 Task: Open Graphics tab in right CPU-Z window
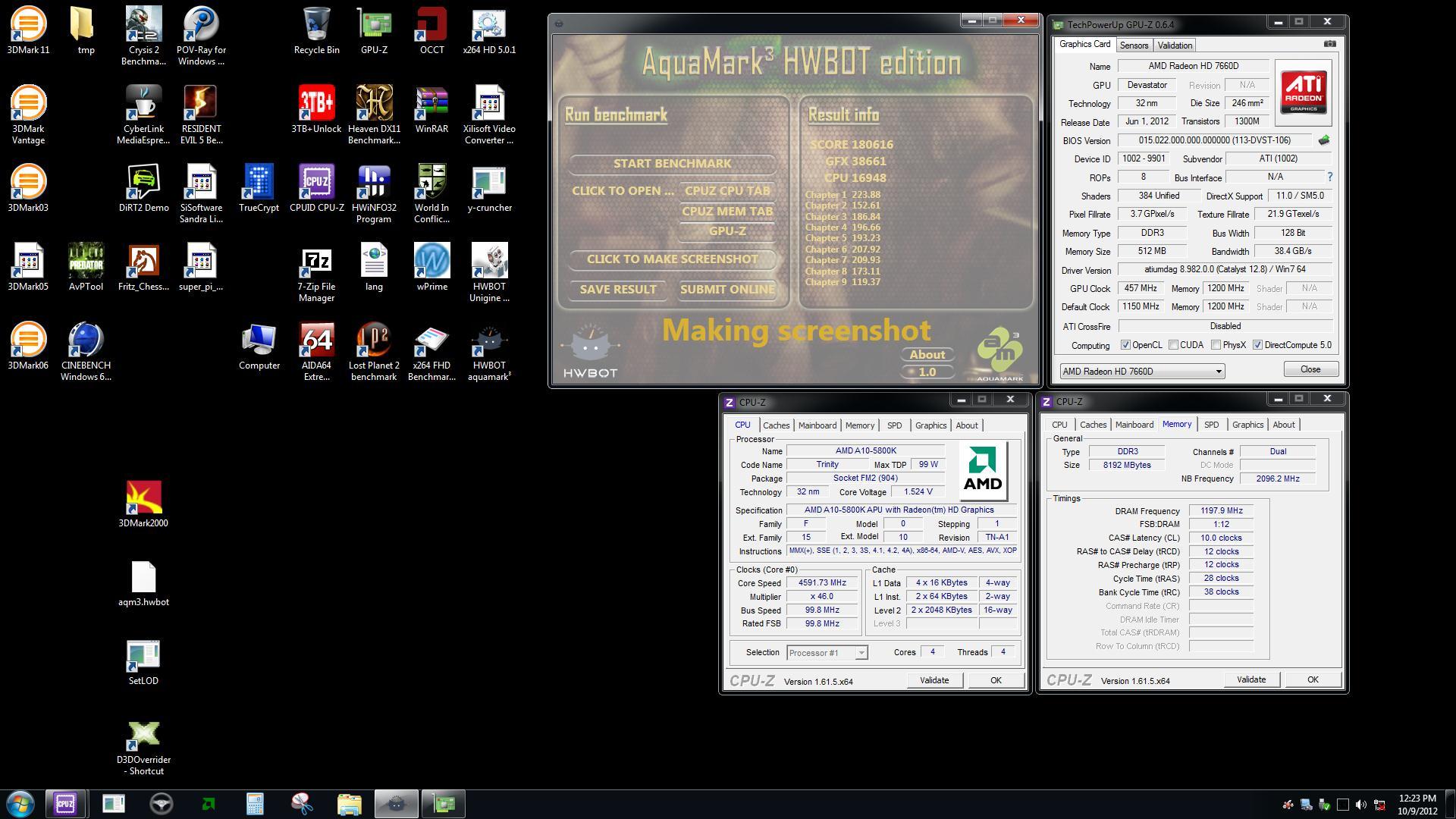click(1247, 425)
